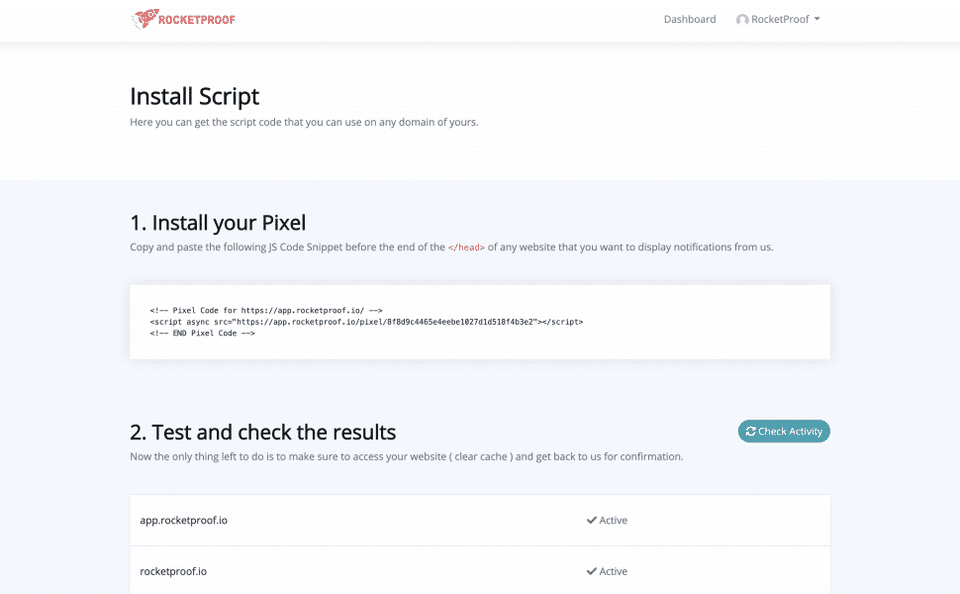Click the refresh icon on Check Activity
Viewport: 960px width, 594px height.
[751, 431]
